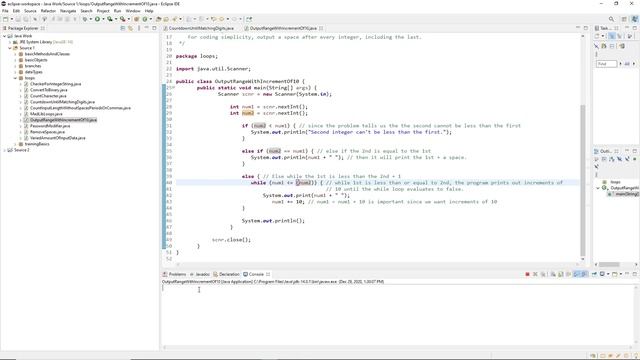The image size is (640, 360).
Task: Minimize the Package Explorer view
Action: (x=147, y=28)
